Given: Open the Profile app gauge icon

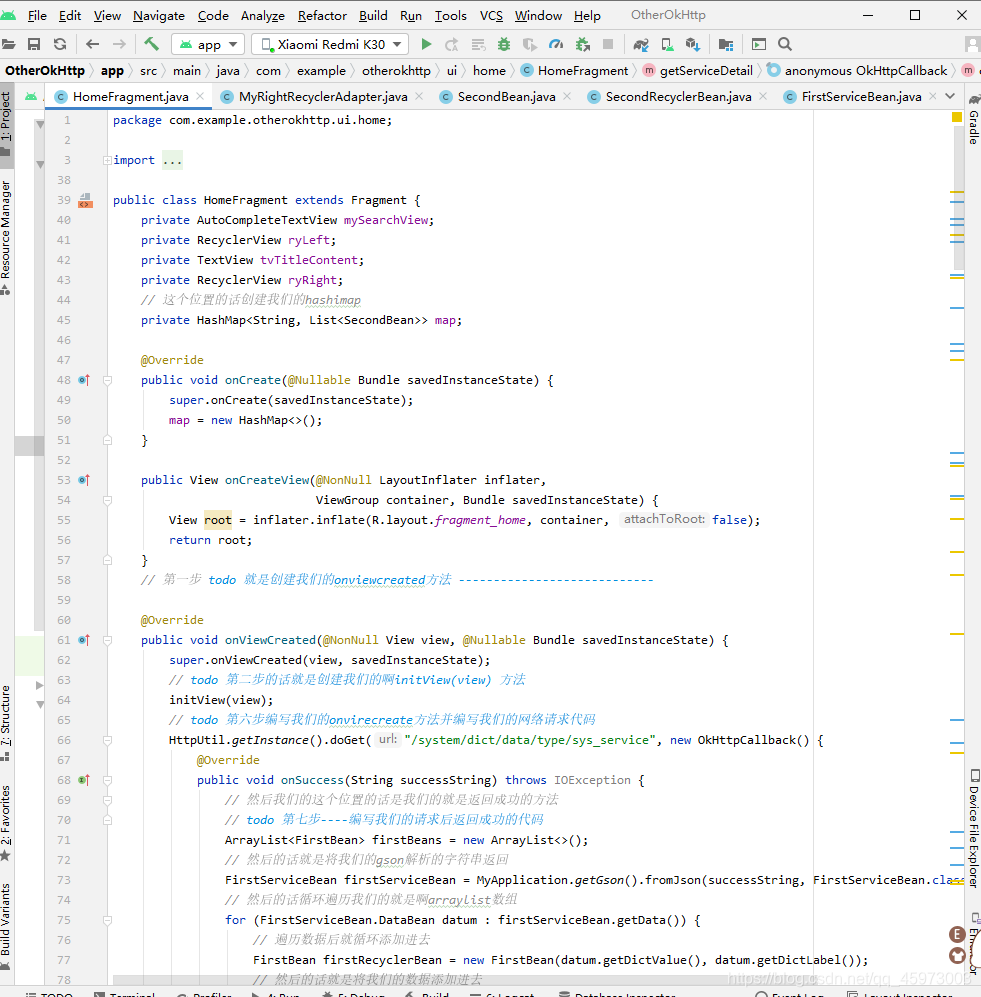Looking at the screenshot, I should [x=556, y=45].
